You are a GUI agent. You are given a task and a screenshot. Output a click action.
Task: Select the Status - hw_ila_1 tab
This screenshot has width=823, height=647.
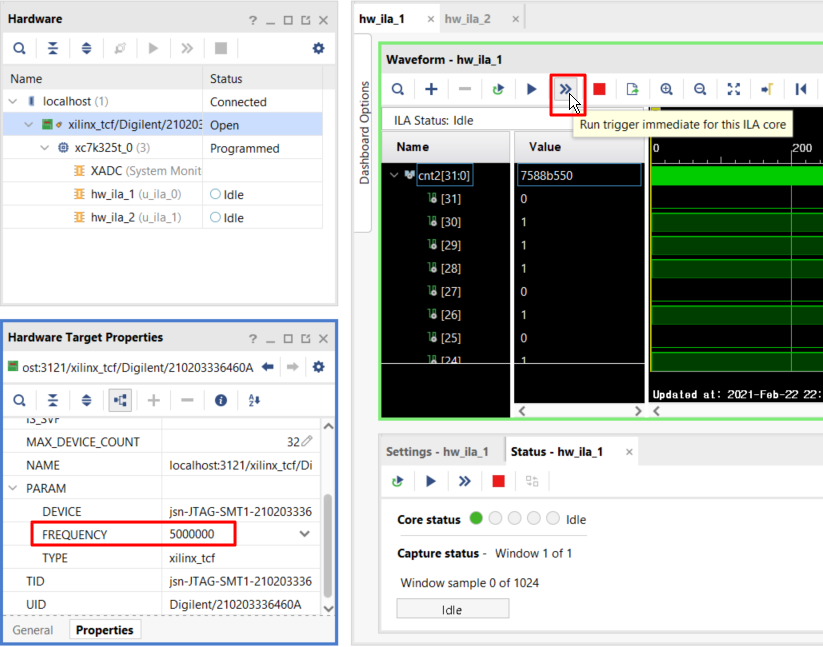click(557, 452)
